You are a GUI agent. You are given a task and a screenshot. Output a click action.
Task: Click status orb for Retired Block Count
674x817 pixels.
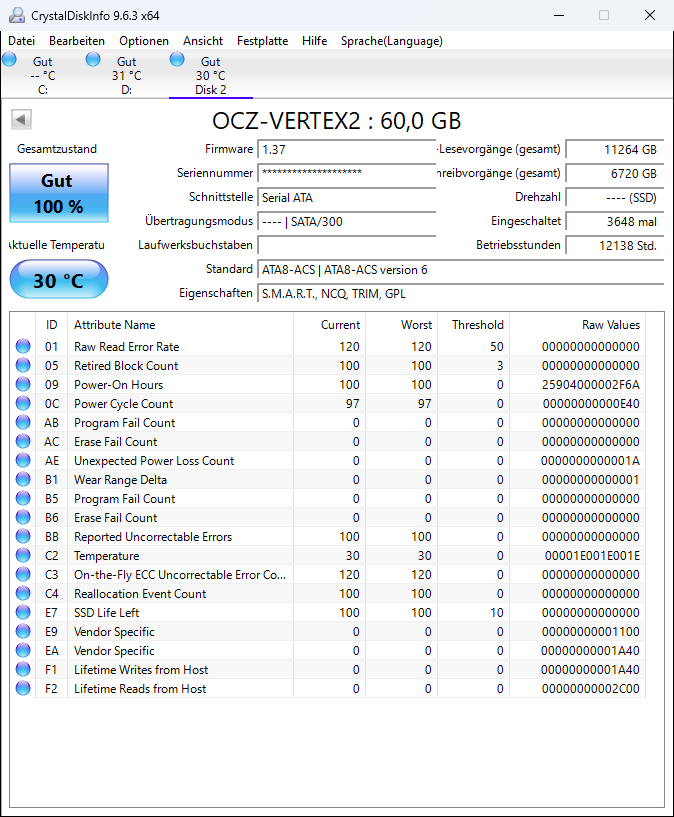[23, 365]
